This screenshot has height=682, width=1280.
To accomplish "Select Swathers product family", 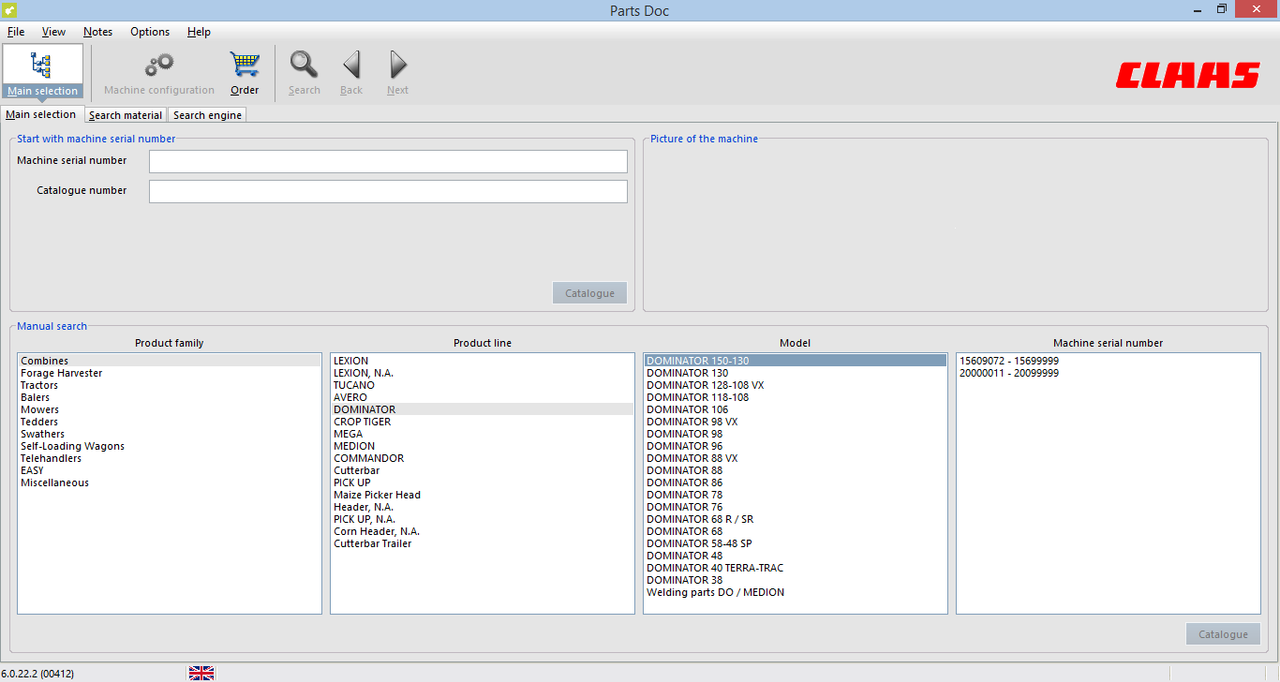I will [169, 434].
